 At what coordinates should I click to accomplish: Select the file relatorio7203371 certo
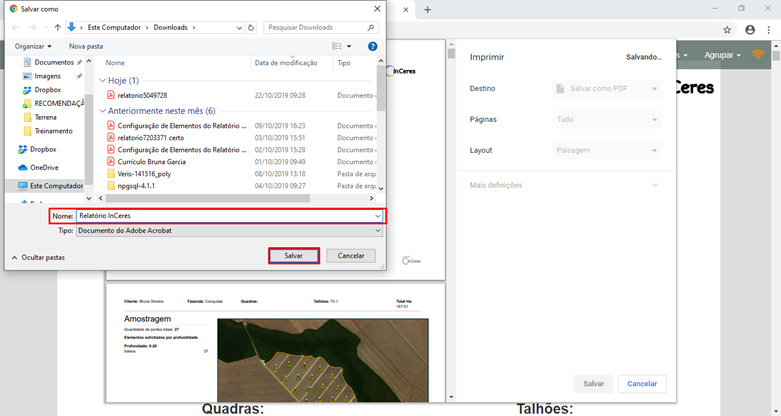point(150,138)
